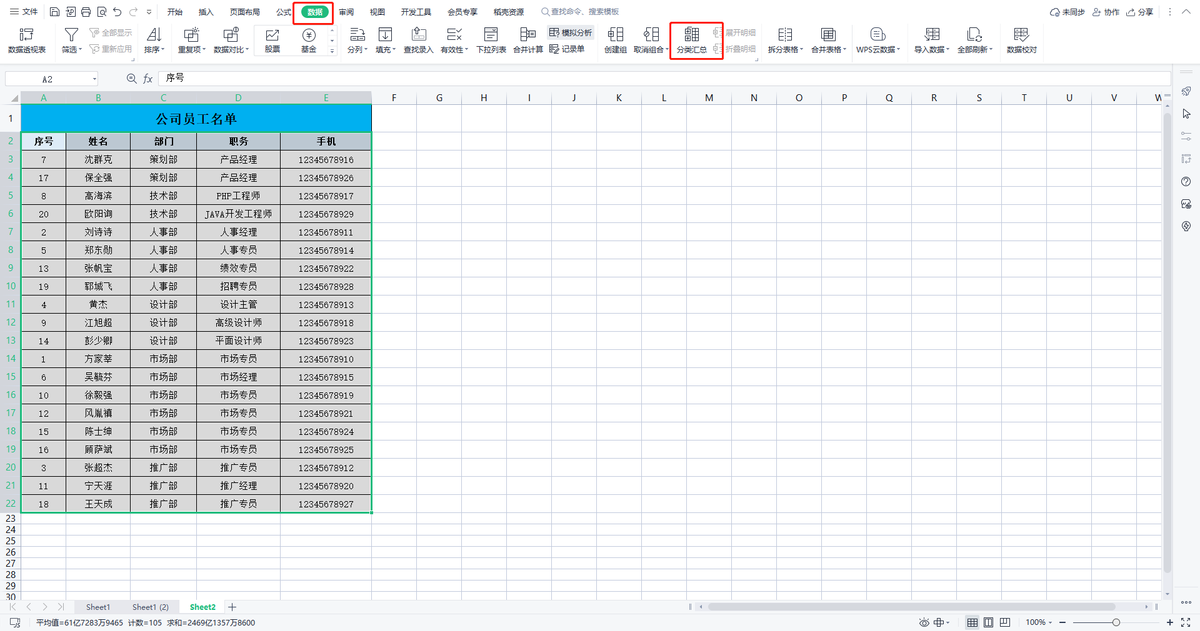Select column header F

[393, 98]
